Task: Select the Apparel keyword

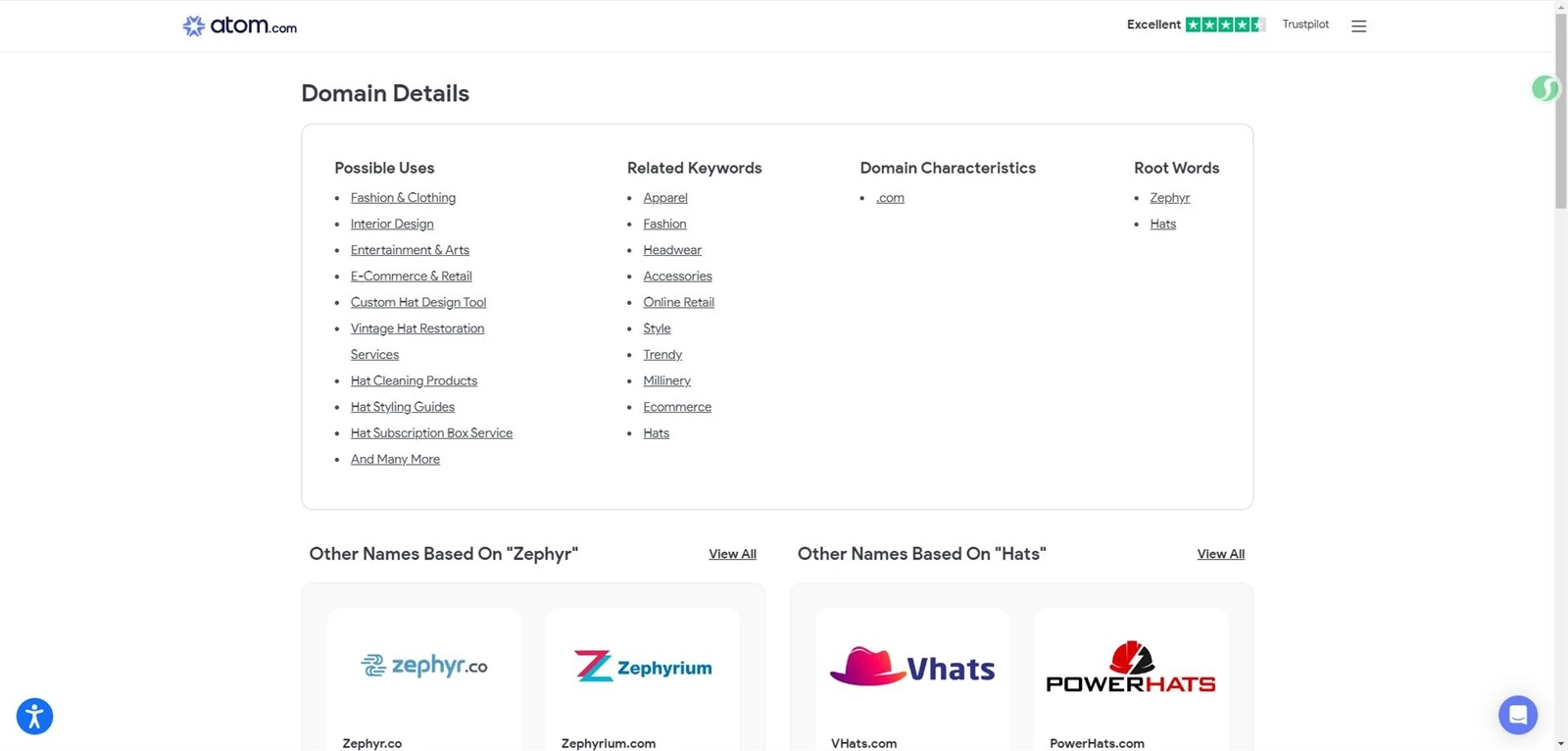Action: point(665,198)
